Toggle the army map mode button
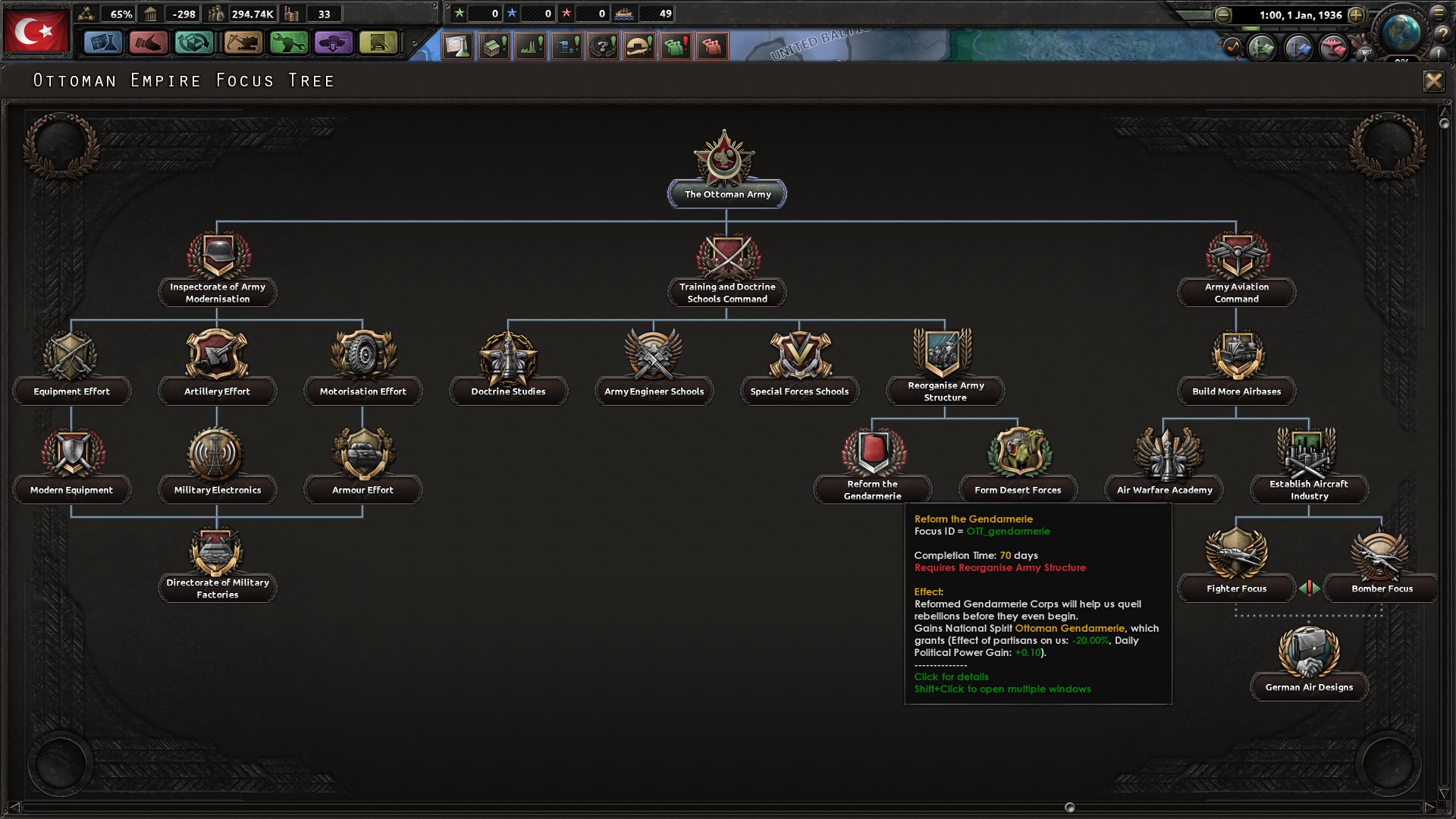 1262,48
